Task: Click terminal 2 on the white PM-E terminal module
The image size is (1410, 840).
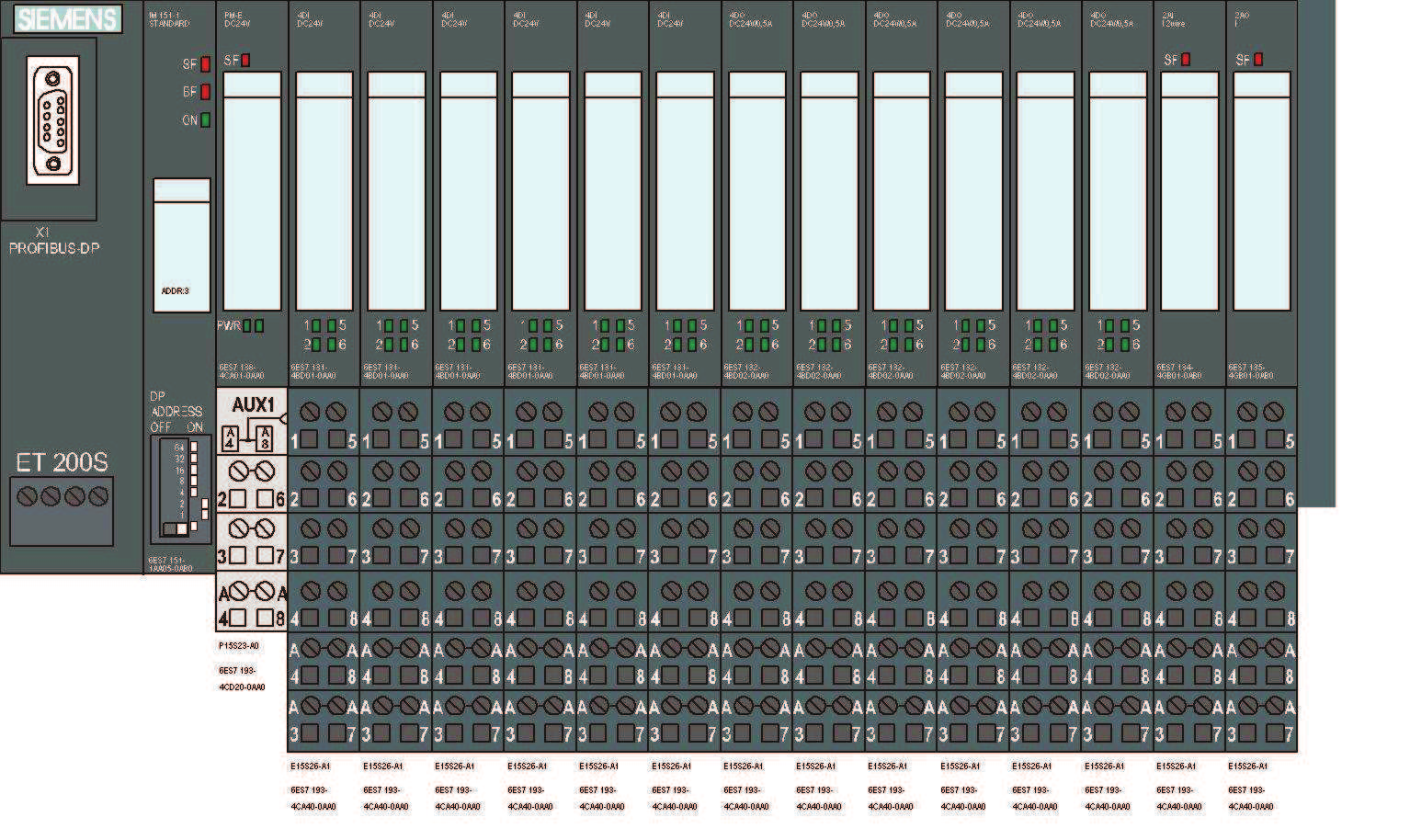Action: 237,499
